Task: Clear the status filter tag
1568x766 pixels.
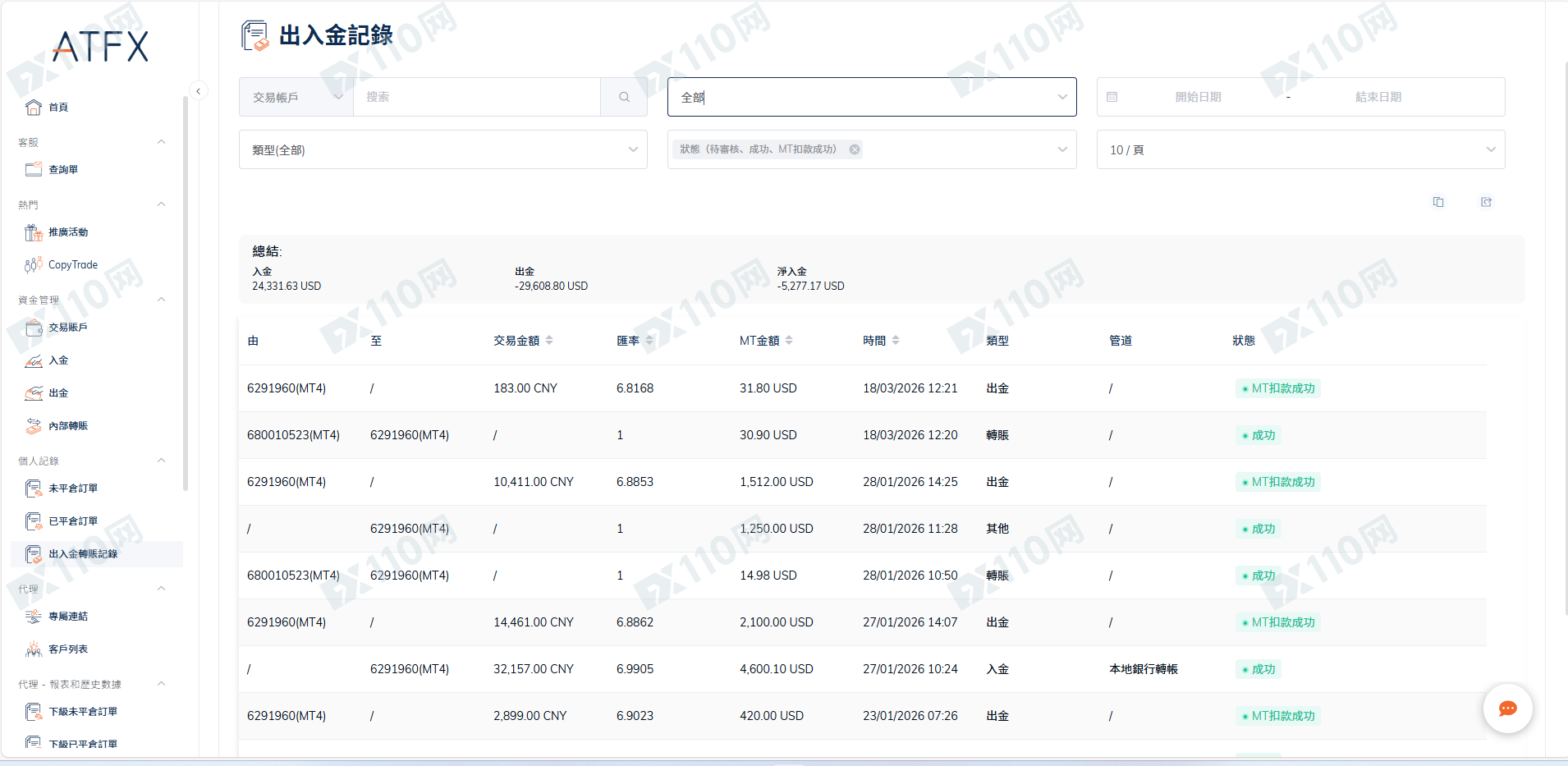Action: tap(855, 149)
